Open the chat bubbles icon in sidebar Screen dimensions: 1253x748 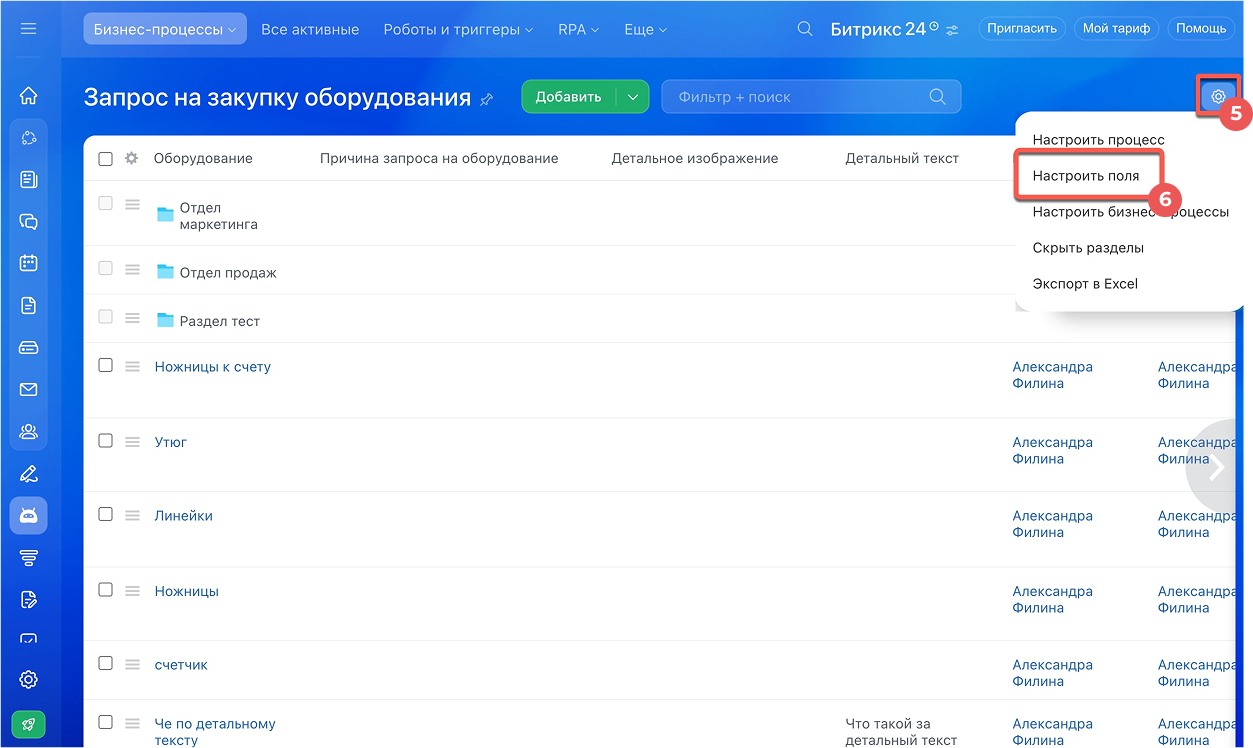28,222
